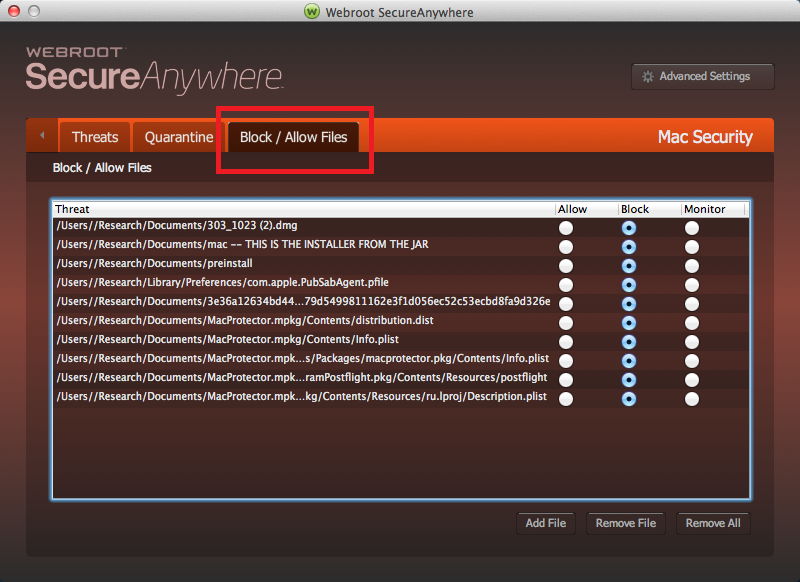This screenshot has height=582, width=800.
Task: Set 303_1023 (2).dmg to Allow
Action: tap(566, 228)
